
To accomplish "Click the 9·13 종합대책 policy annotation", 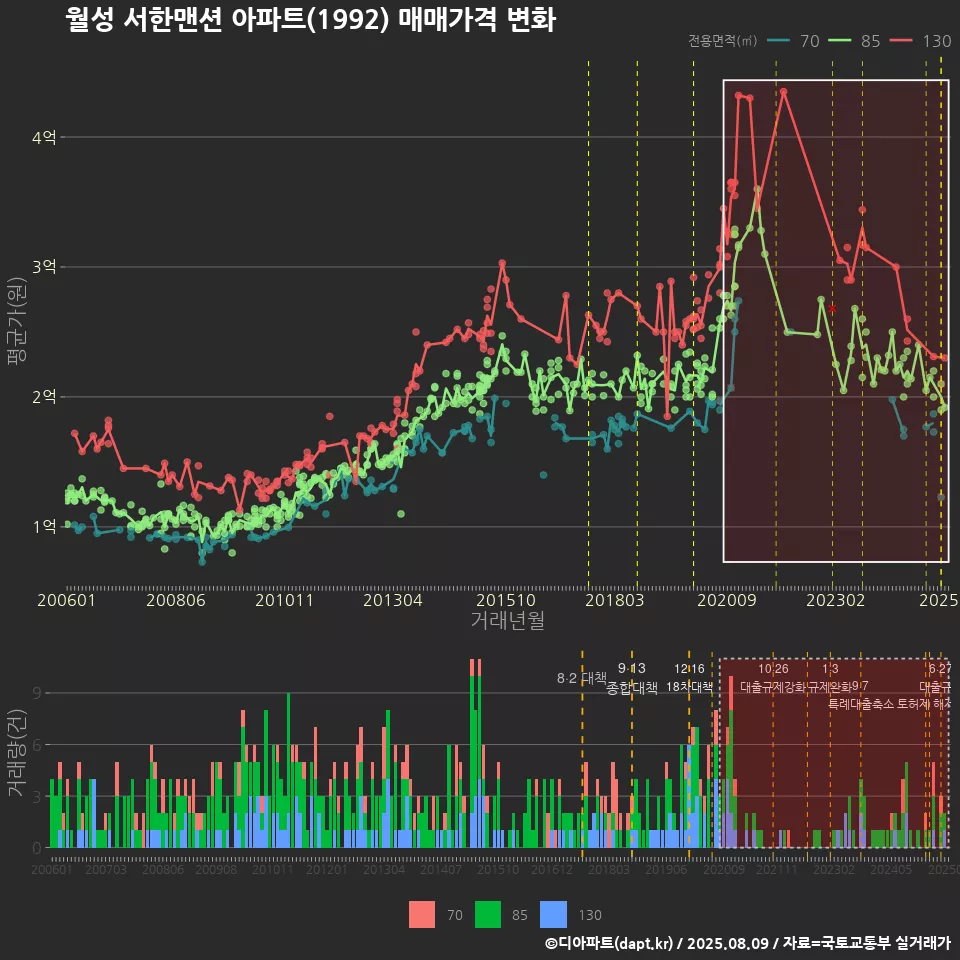I will pyautogui.click(x=632, y=678).
